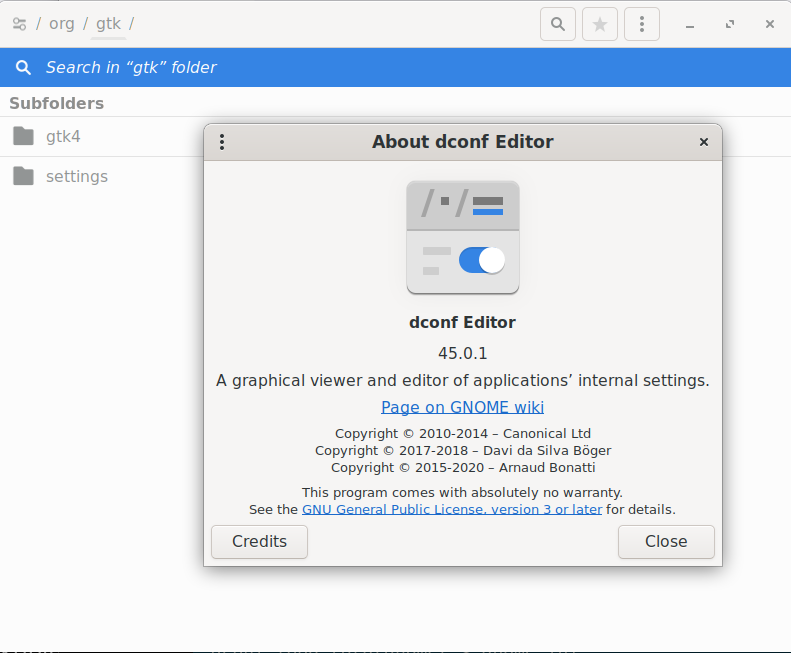Click the dconf Editor application logo
This screenshot has width=791, height=653.
[x=463, y=237]
